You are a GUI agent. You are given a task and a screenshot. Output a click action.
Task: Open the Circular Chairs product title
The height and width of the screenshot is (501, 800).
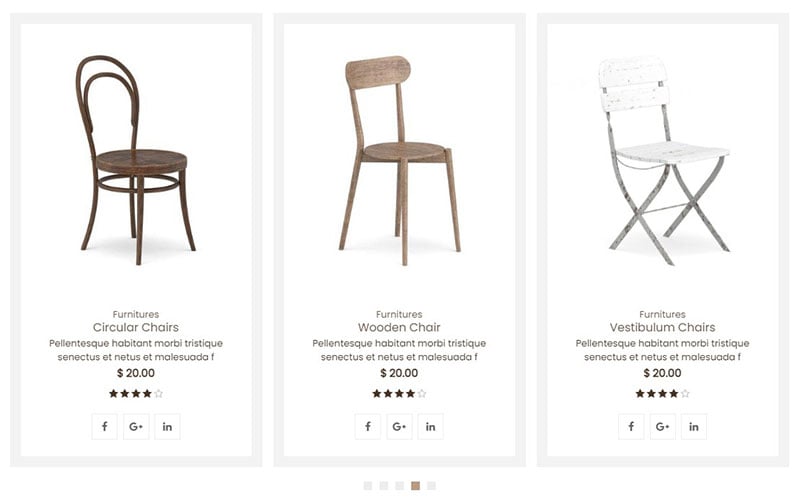pyautogui.click(x=136, y=328)
